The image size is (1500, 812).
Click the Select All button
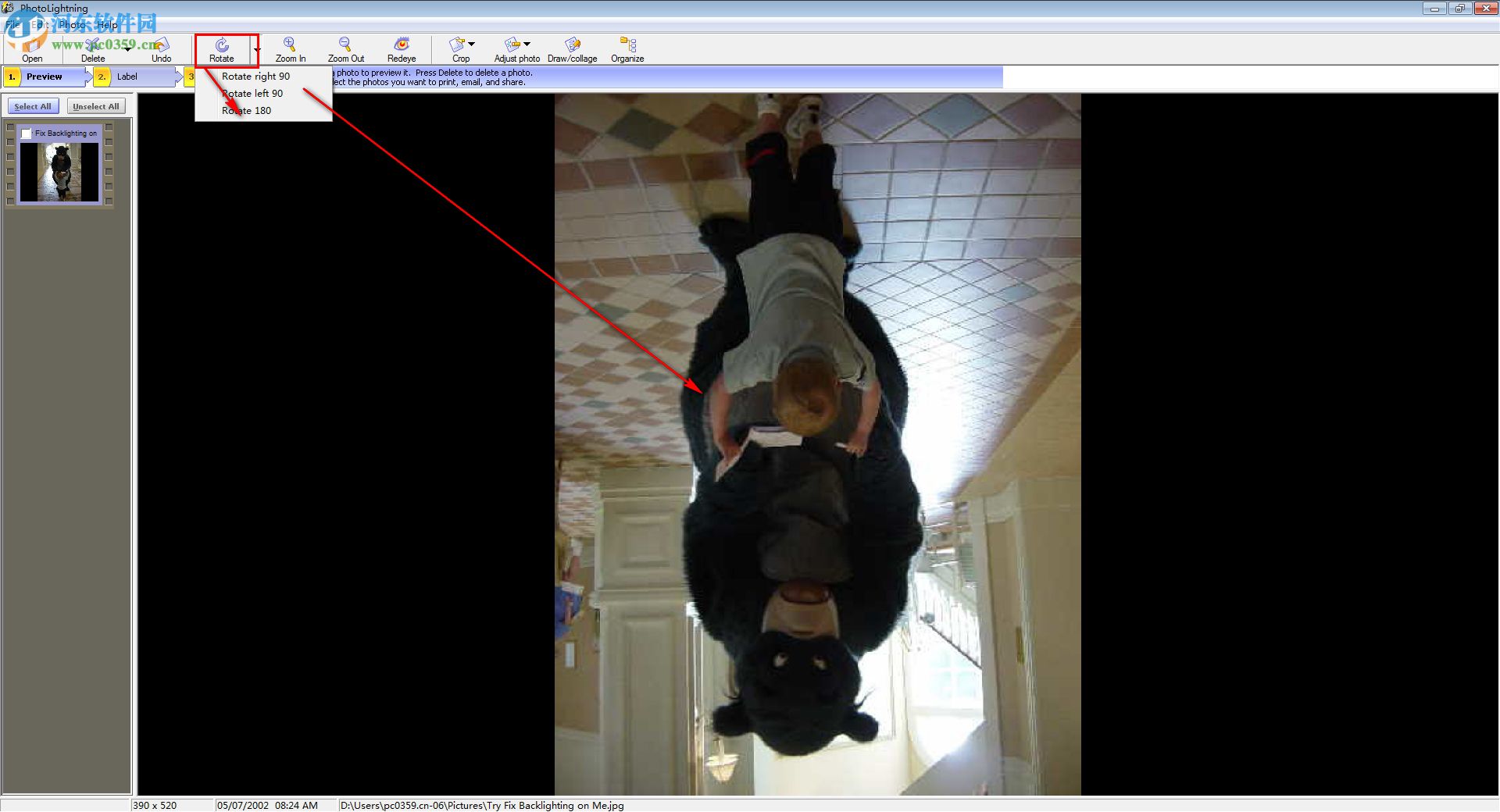(33, 106)
